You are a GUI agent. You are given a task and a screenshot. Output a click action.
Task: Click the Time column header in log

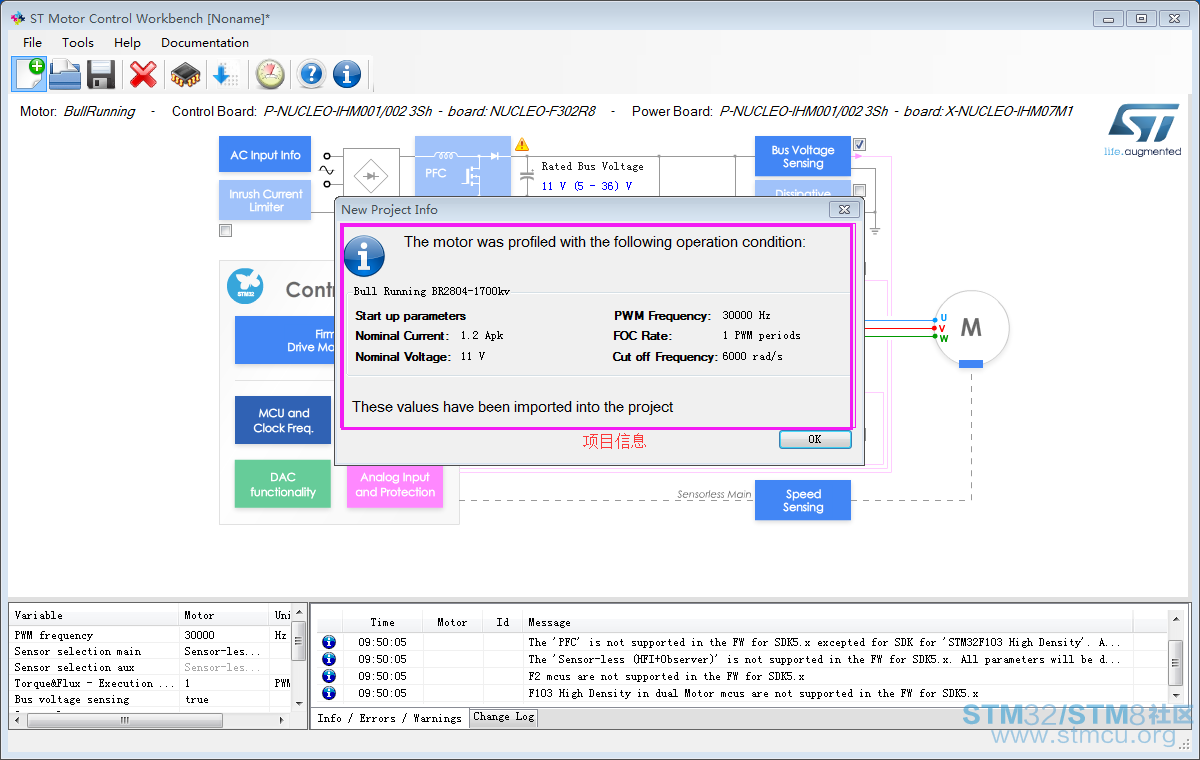[x=382, y=622]
